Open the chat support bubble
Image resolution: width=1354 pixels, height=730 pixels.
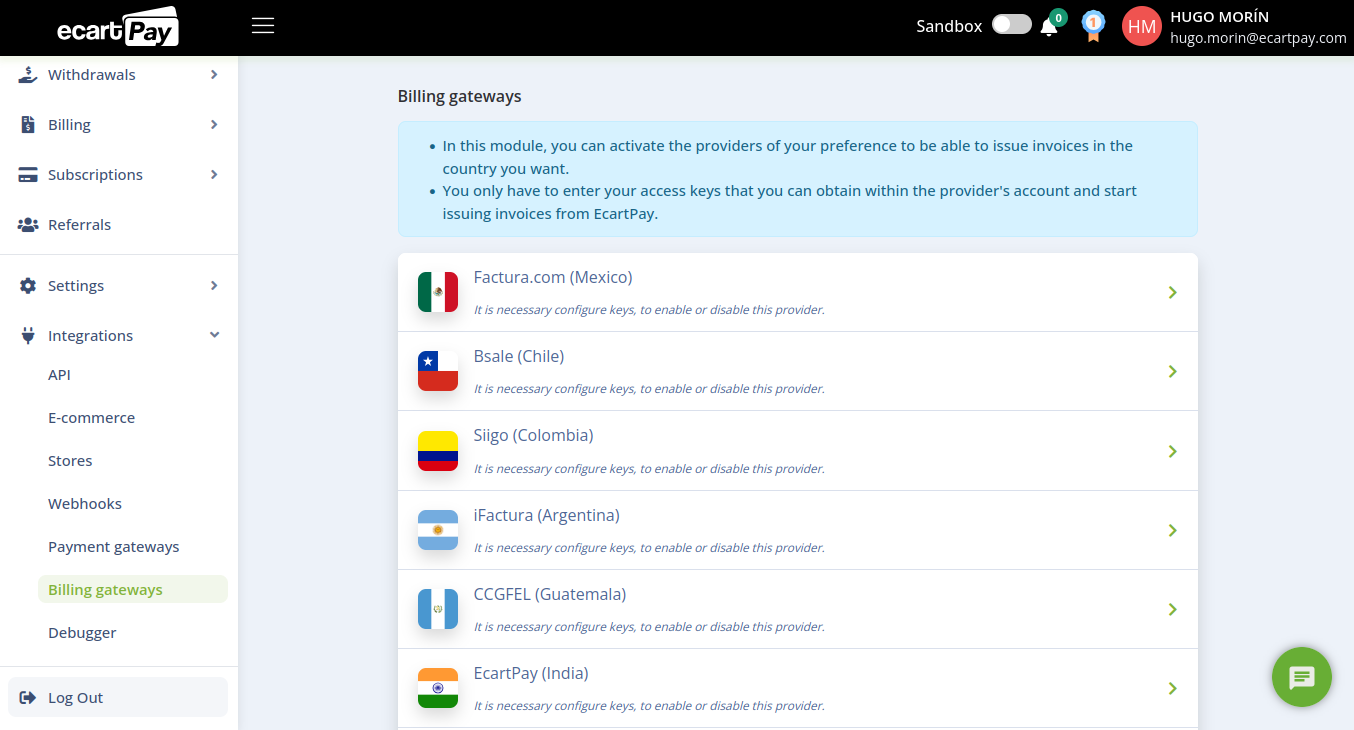[1301, 677]
